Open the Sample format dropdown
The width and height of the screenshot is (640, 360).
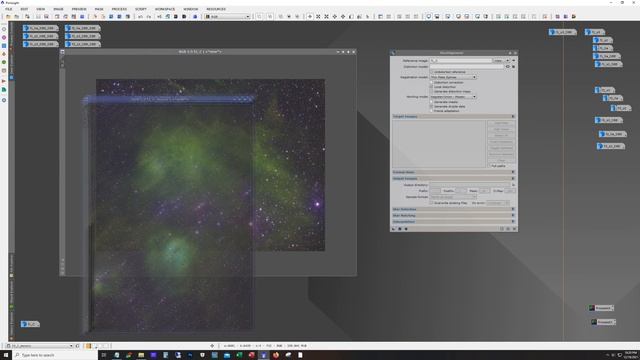[x=453, y=197]
